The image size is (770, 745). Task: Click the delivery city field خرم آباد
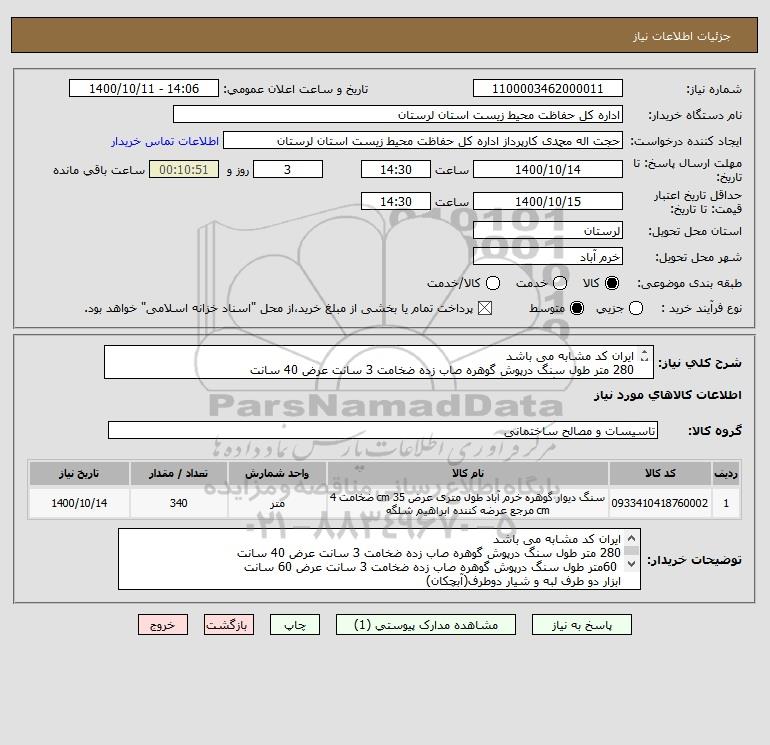pyautogui.click(x=548, y=256)
